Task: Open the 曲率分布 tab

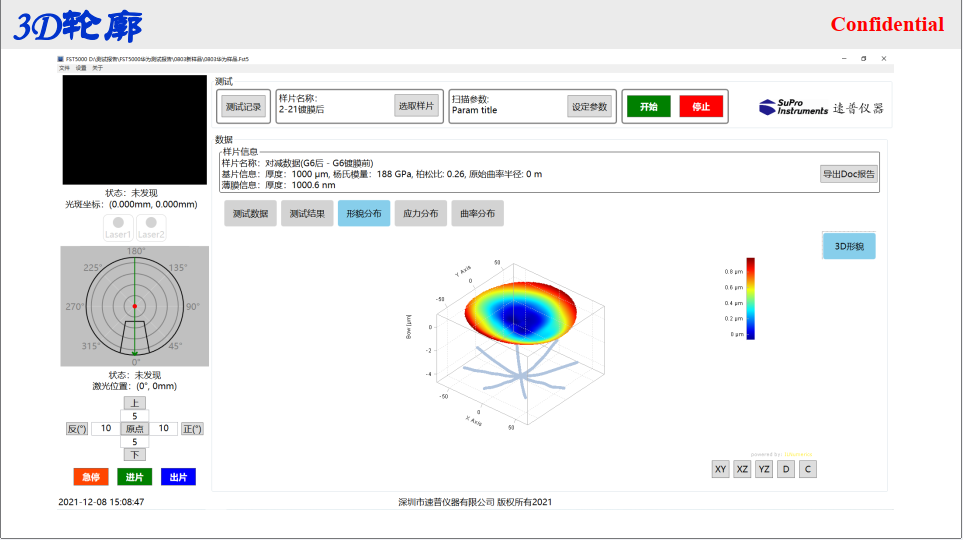Action: coord(477,213)
